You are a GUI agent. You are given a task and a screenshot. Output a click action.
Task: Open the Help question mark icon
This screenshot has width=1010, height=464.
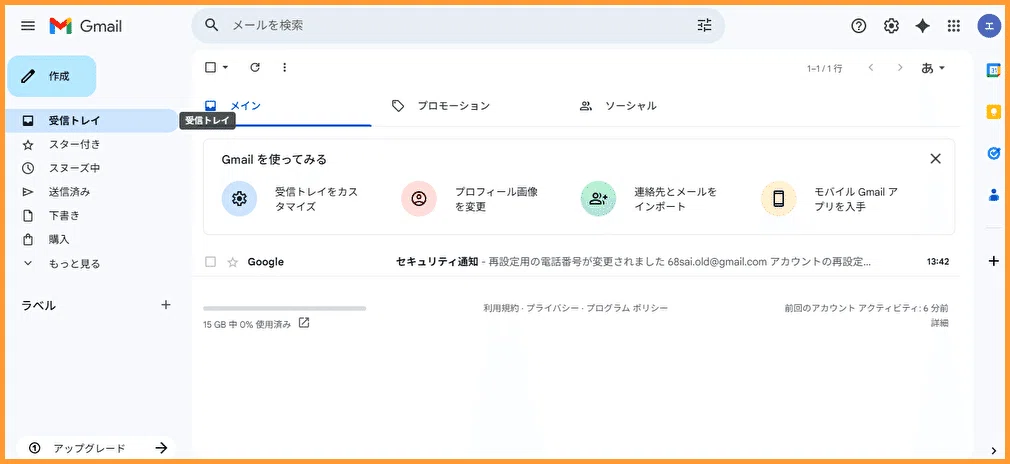pos(859,26)
